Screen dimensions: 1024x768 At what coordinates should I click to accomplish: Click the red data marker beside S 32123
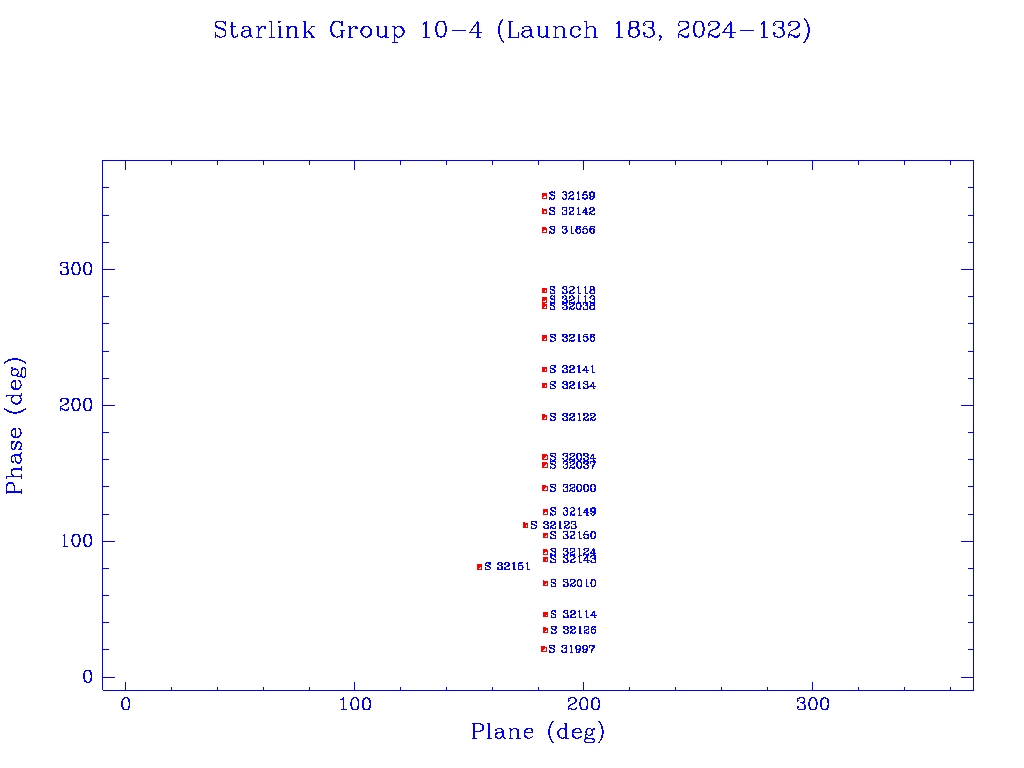point(525,525)
